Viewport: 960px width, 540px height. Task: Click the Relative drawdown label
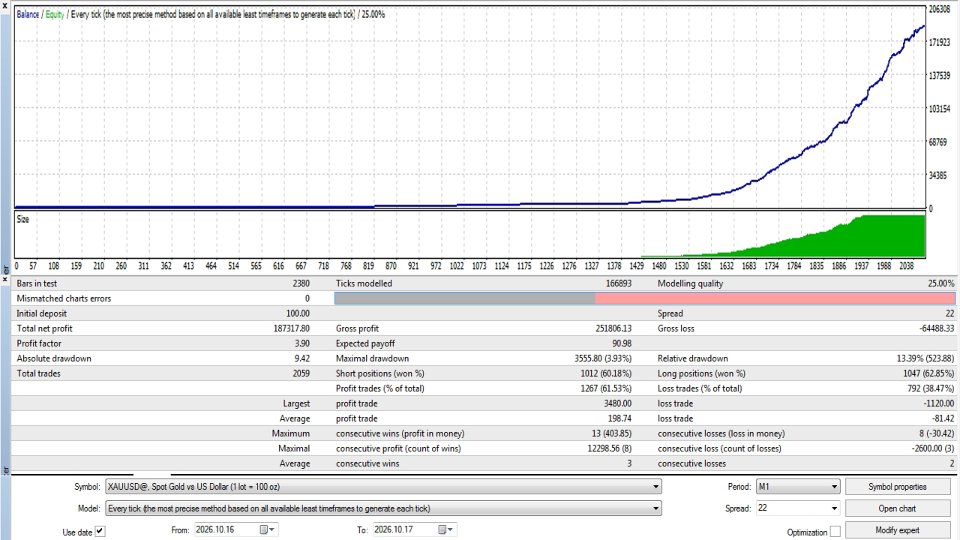(692, 359)
